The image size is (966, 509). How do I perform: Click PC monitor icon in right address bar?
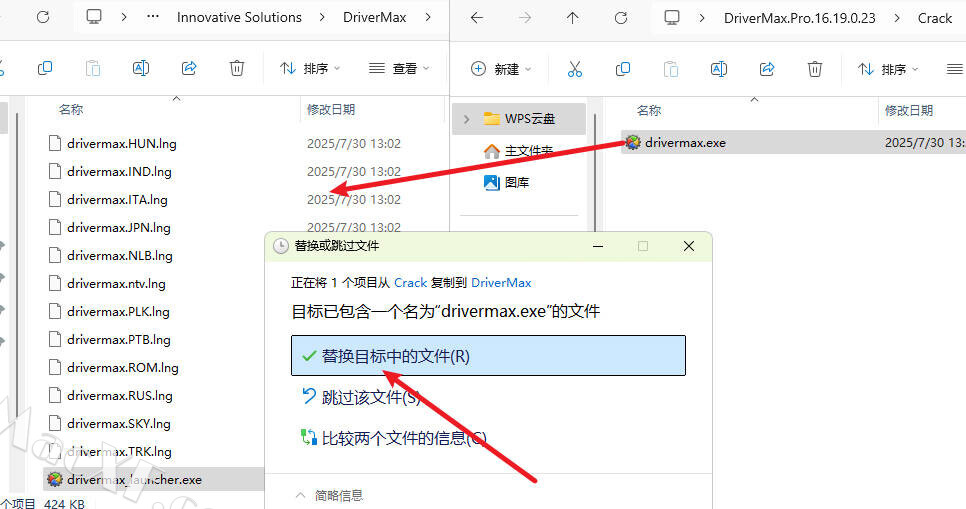(672, 18)
